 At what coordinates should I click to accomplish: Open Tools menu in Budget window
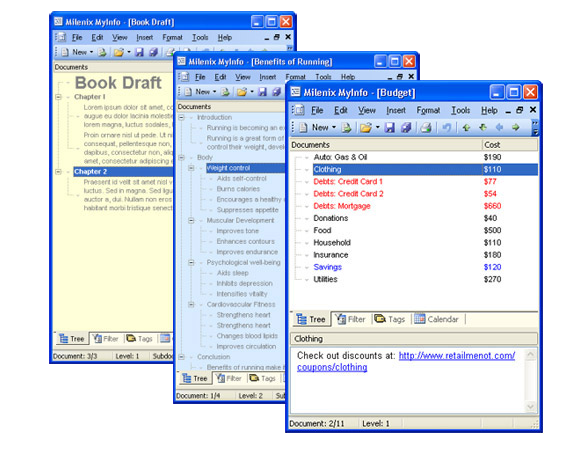coord(460,110)
